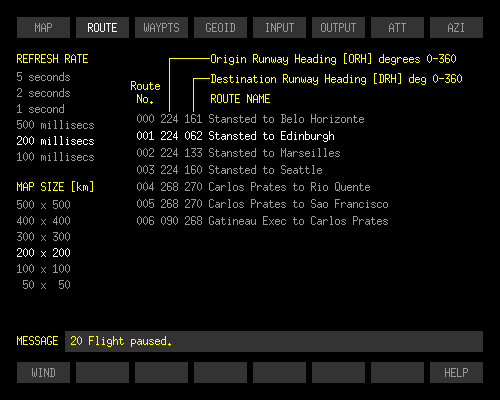
Task: Set map size to 500 x 500
Action: click(x=43, y=205)
